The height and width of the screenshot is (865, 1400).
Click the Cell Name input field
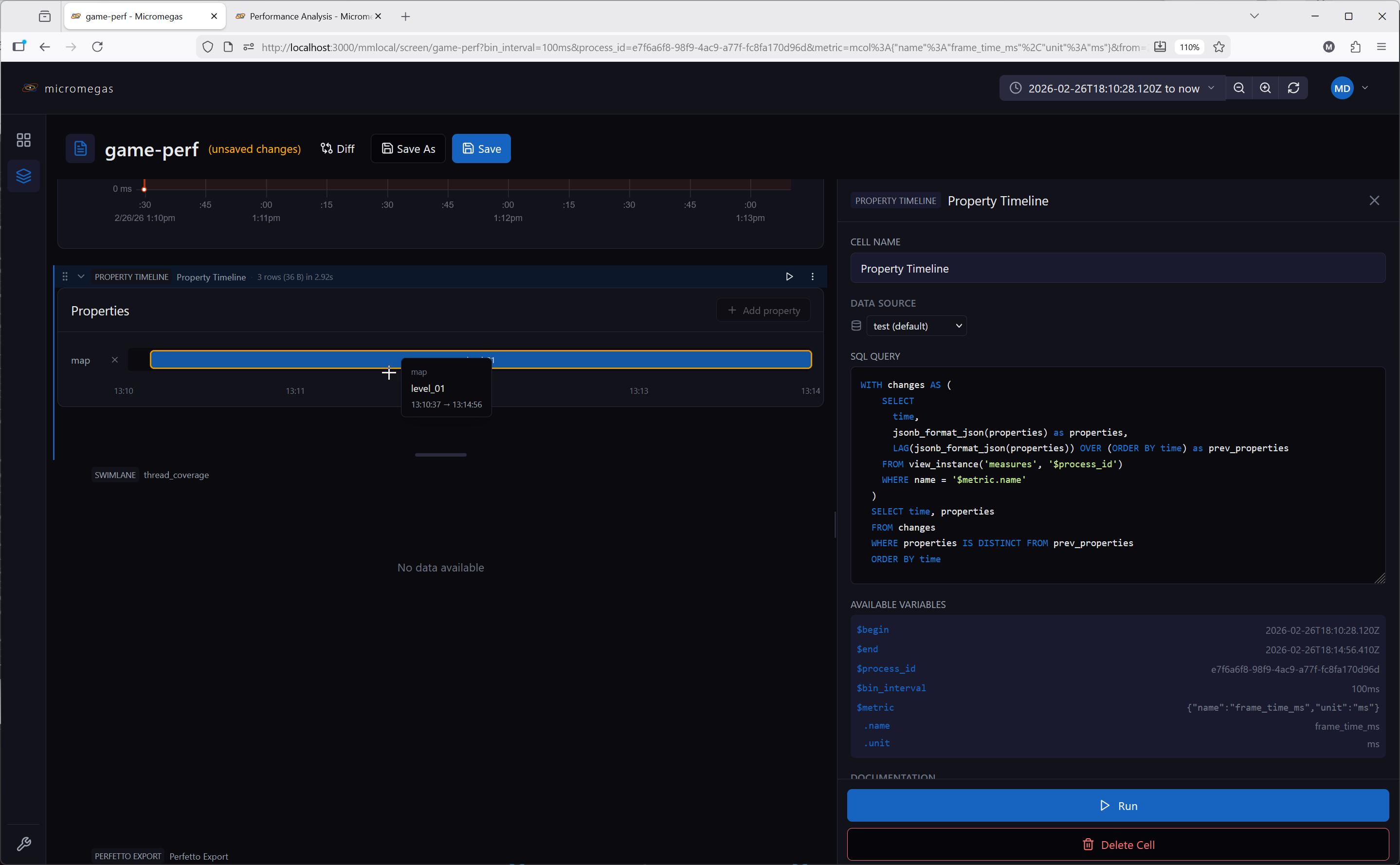pyautogui.click(x=1117, y=268)
